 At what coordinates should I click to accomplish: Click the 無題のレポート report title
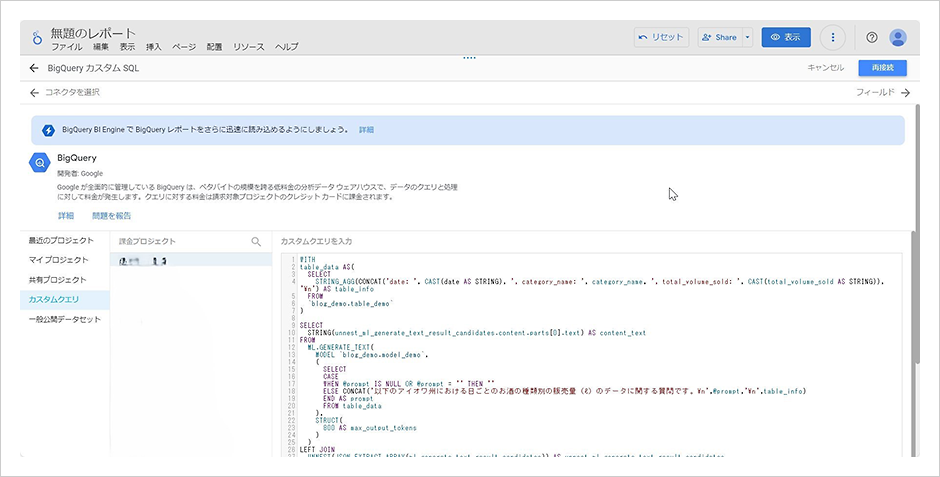[x=93, y=33]
